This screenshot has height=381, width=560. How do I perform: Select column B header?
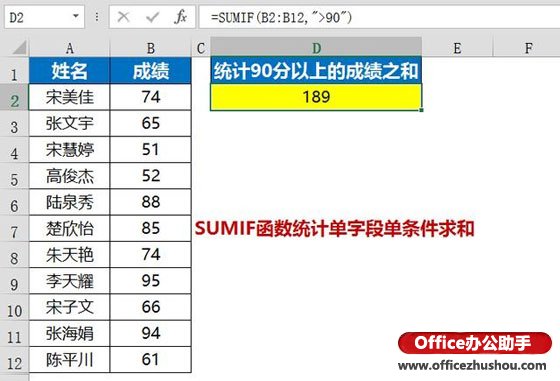(151, 47)
